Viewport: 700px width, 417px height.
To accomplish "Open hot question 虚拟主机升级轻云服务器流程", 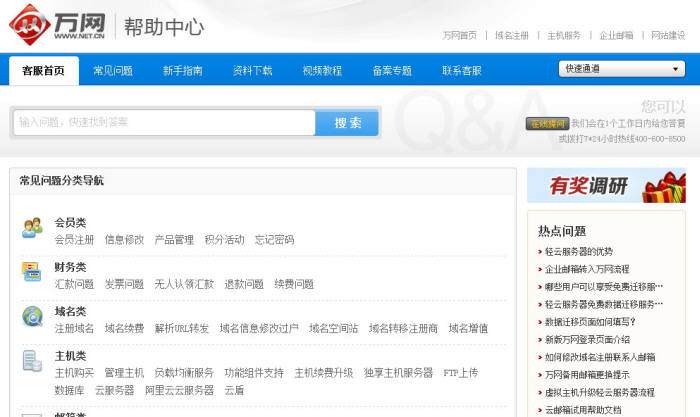I will tap(600, 392).
